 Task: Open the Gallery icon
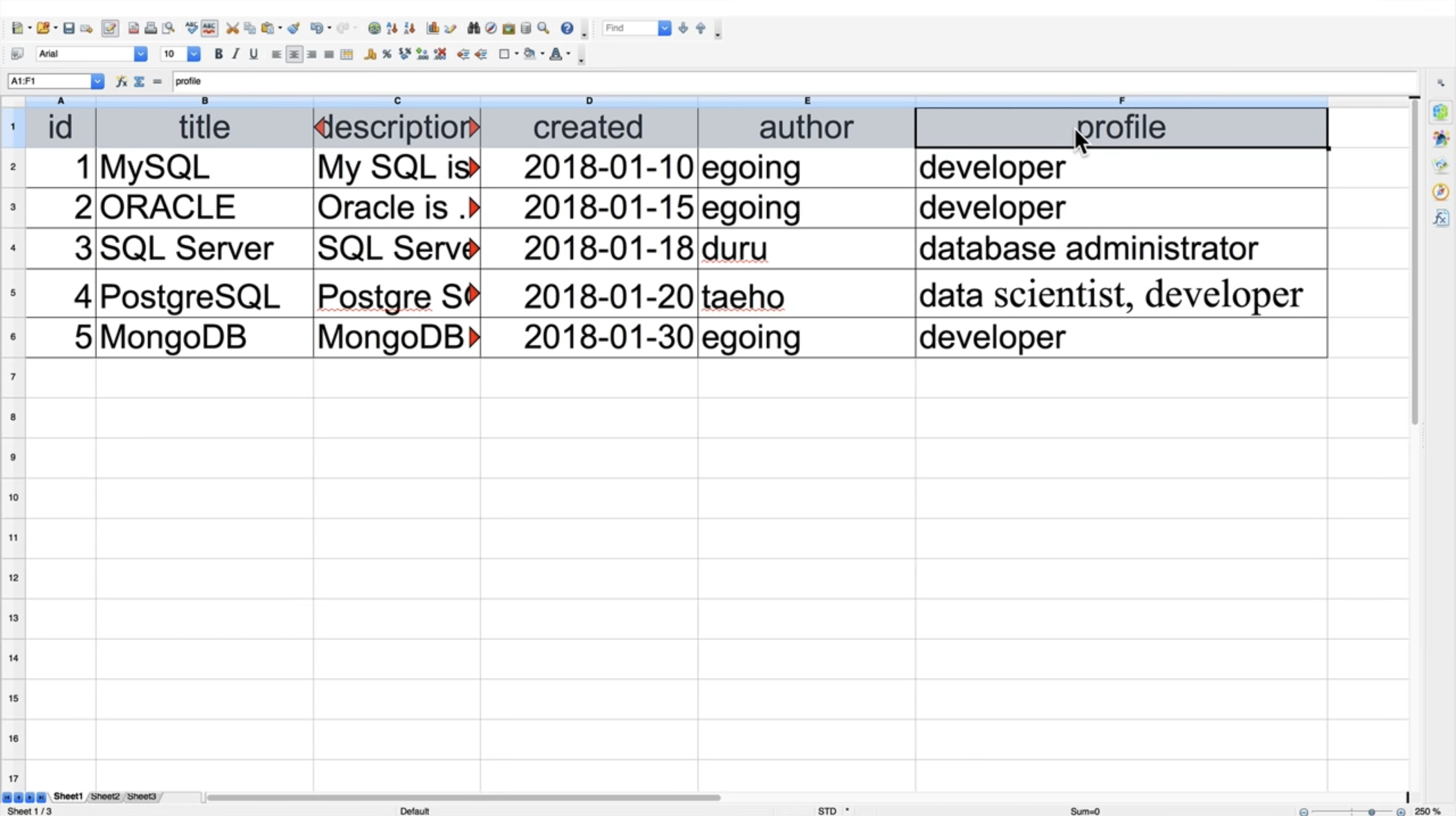coord(508,28)
